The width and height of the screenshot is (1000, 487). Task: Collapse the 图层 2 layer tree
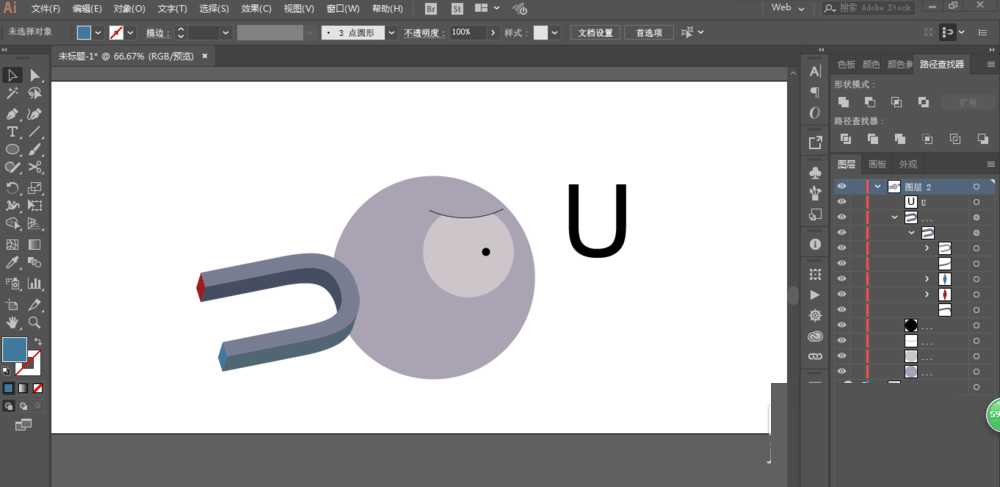coord(878,187)
